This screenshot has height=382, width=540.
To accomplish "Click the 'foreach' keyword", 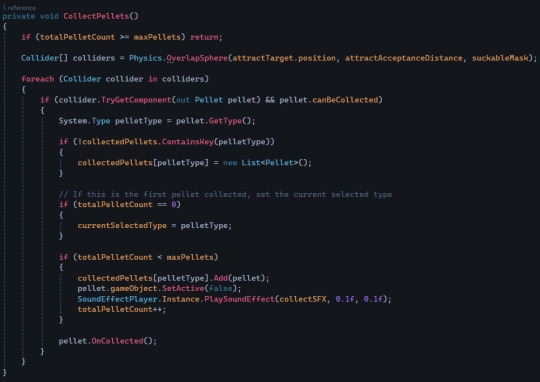I will point(38,79).
